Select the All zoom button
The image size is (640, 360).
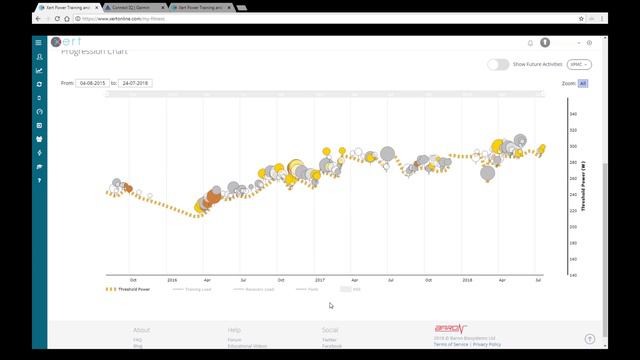(583, 84)
